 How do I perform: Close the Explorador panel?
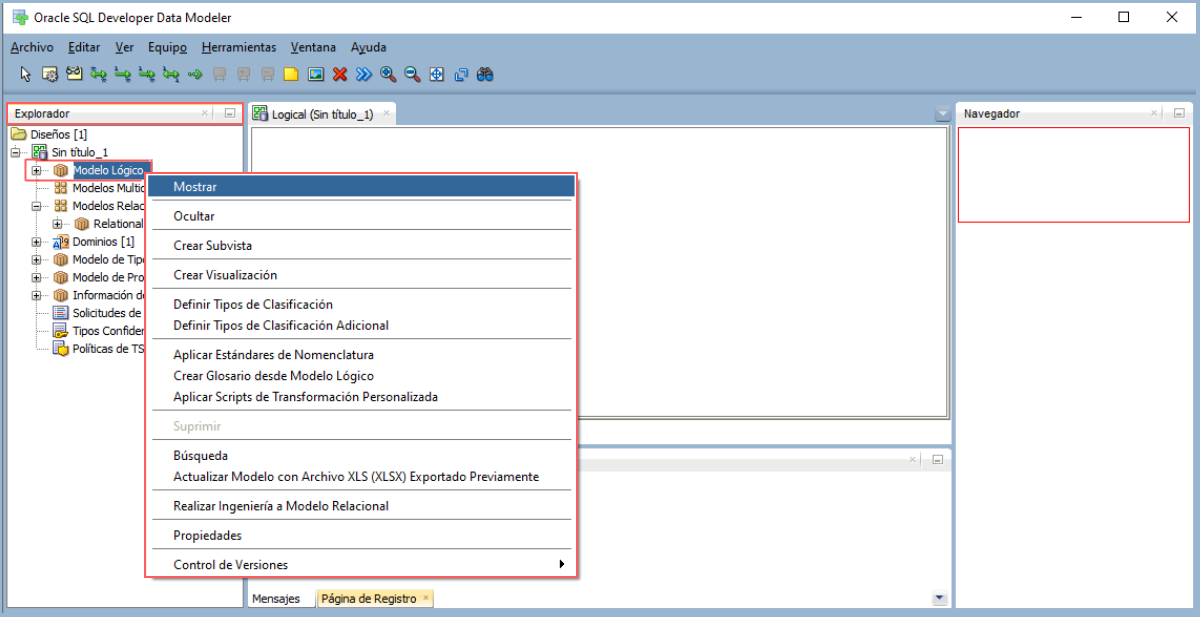point(205,114)
